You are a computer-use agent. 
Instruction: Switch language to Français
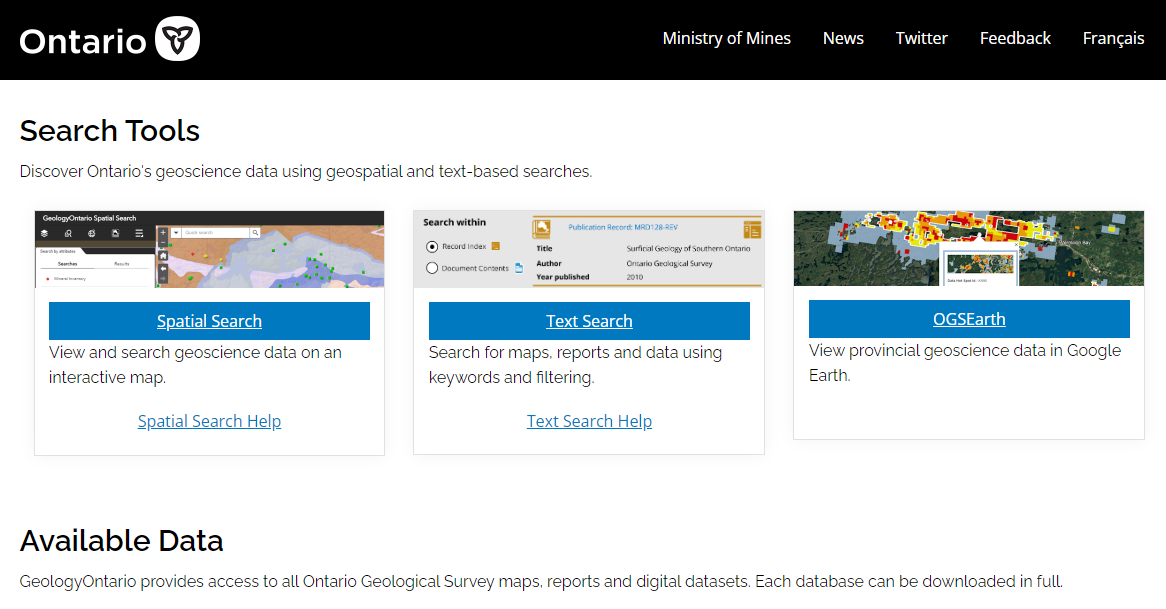1113,38
